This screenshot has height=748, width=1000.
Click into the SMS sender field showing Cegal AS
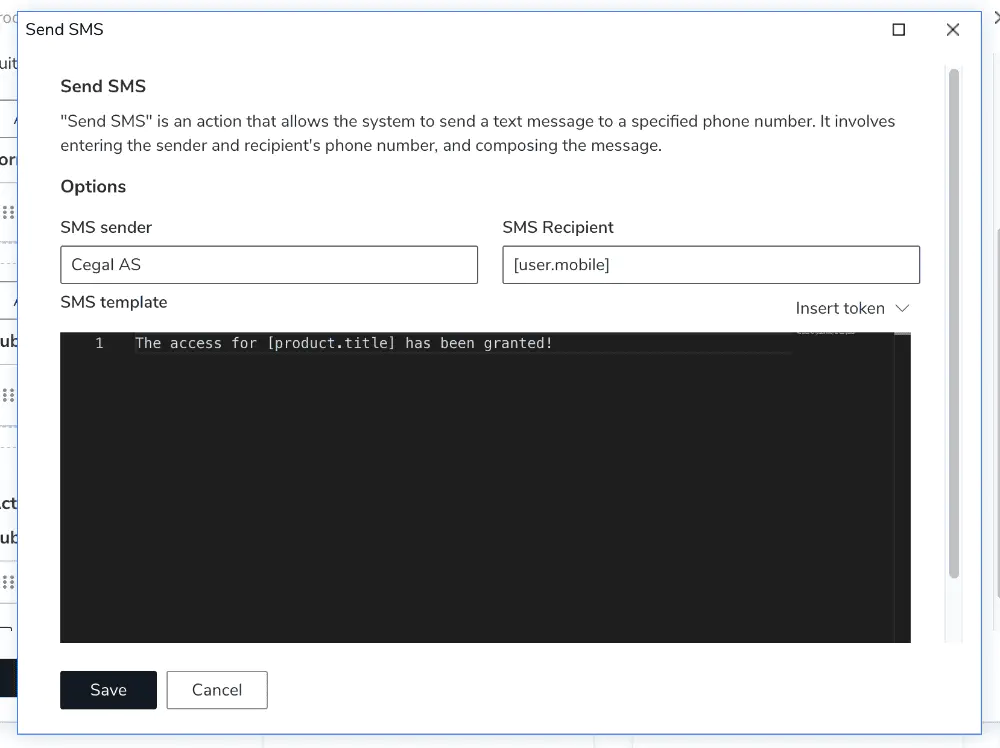(x=268, y=264)
